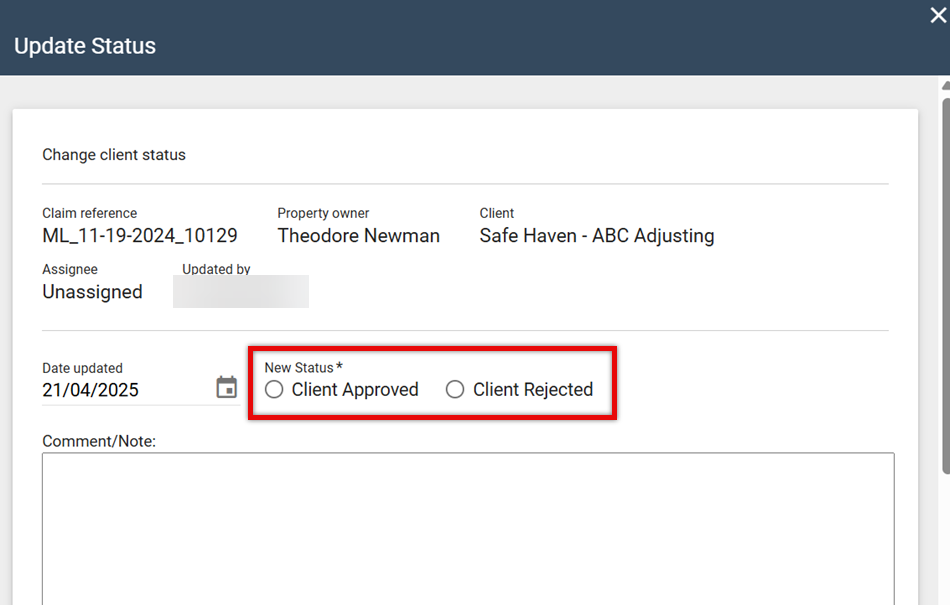Image resolution: width=950 pixels, height=605 pixels.
Task: Click the Date updated label
Action: [x=82, y=368]
